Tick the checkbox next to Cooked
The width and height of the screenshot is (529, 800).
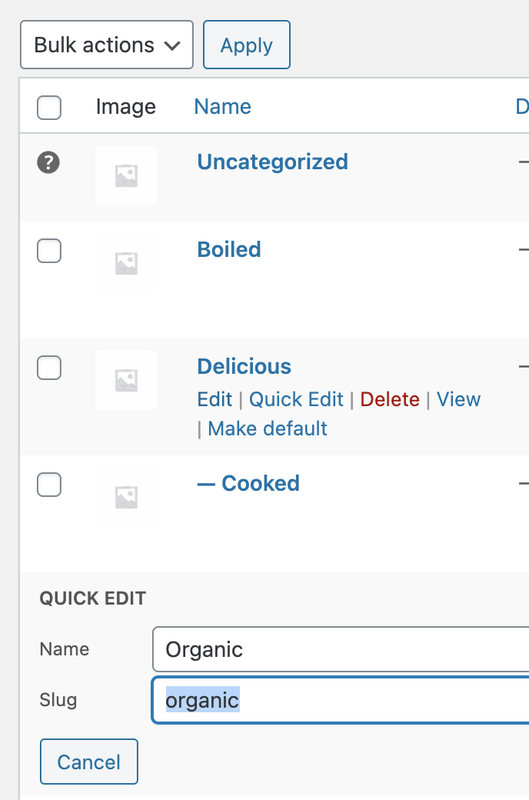point(49,485)
